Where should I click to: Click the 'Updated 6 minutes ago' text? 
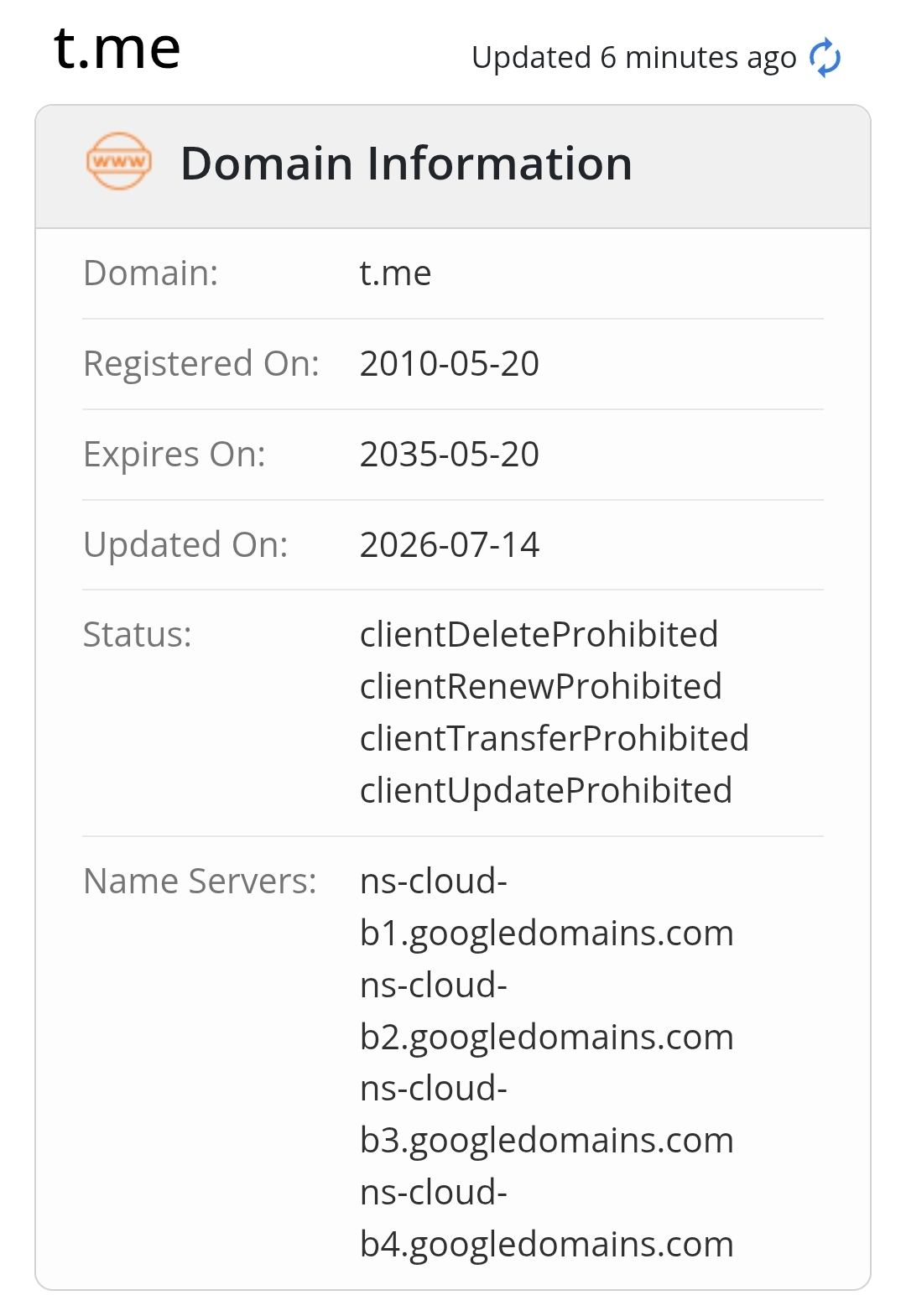633,58
